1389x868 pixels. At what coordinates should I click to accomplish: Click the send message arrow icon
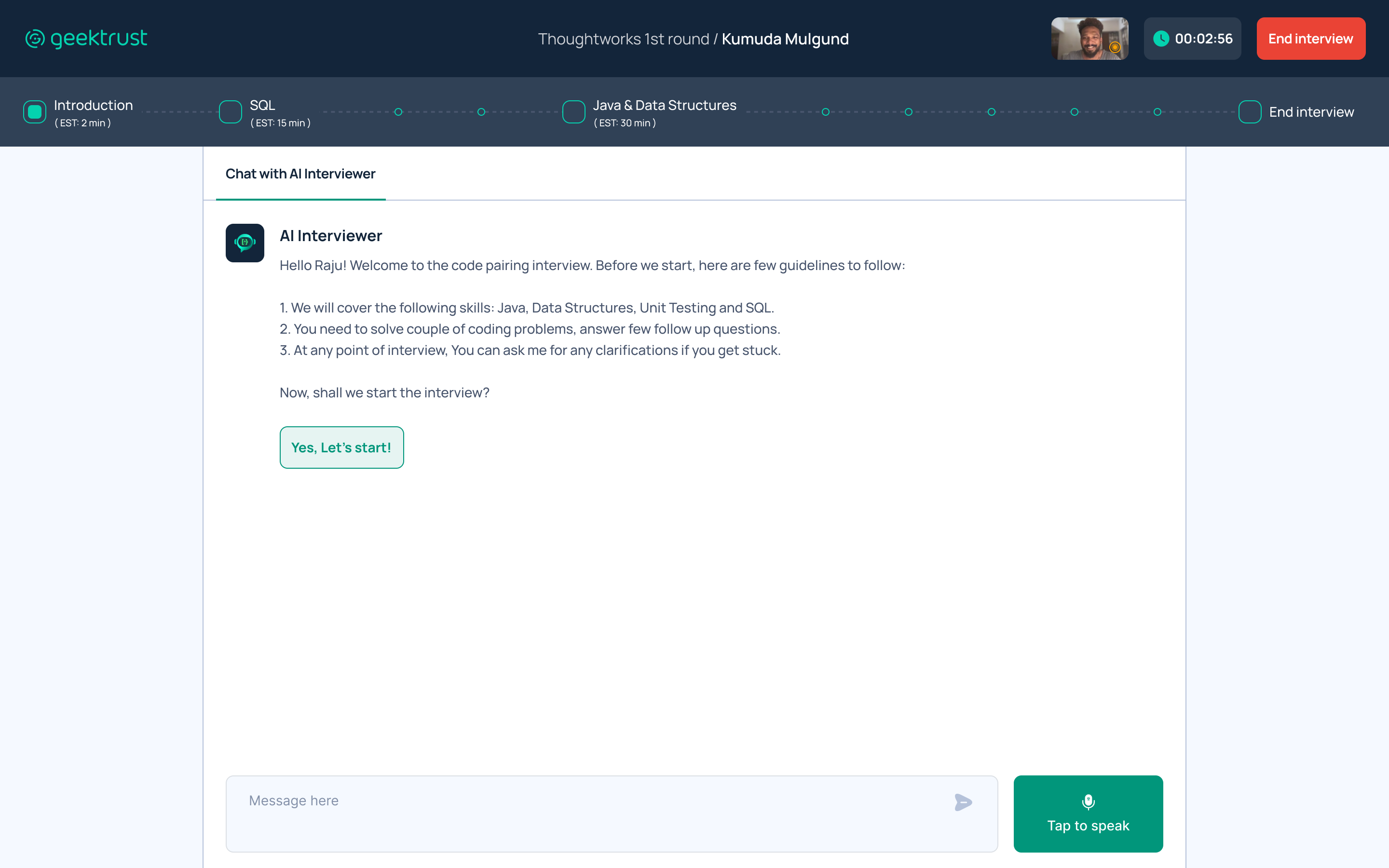[963, 802]
